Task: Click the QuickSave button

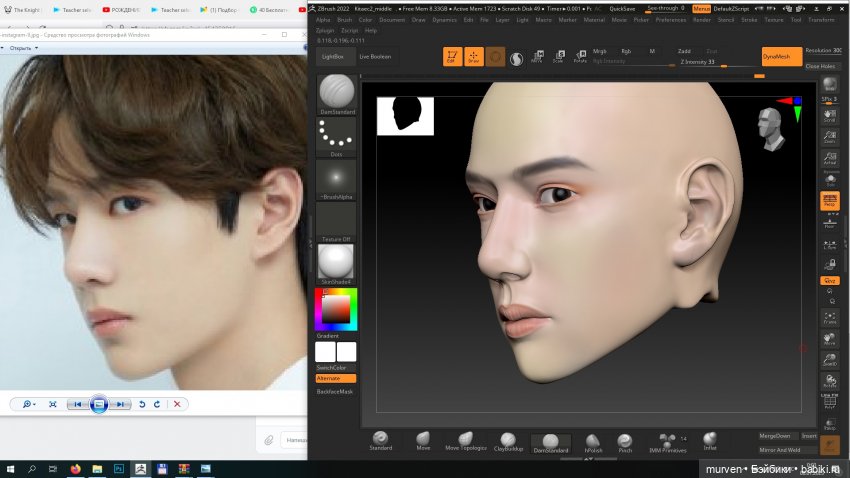Action: point(622,9)
